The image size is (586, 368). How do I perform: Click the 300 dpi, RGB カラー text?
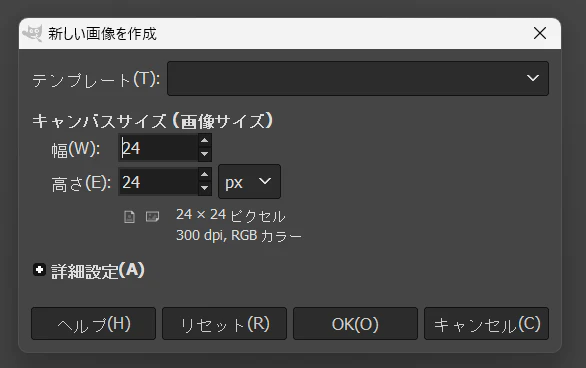click(x=238, y=236)
